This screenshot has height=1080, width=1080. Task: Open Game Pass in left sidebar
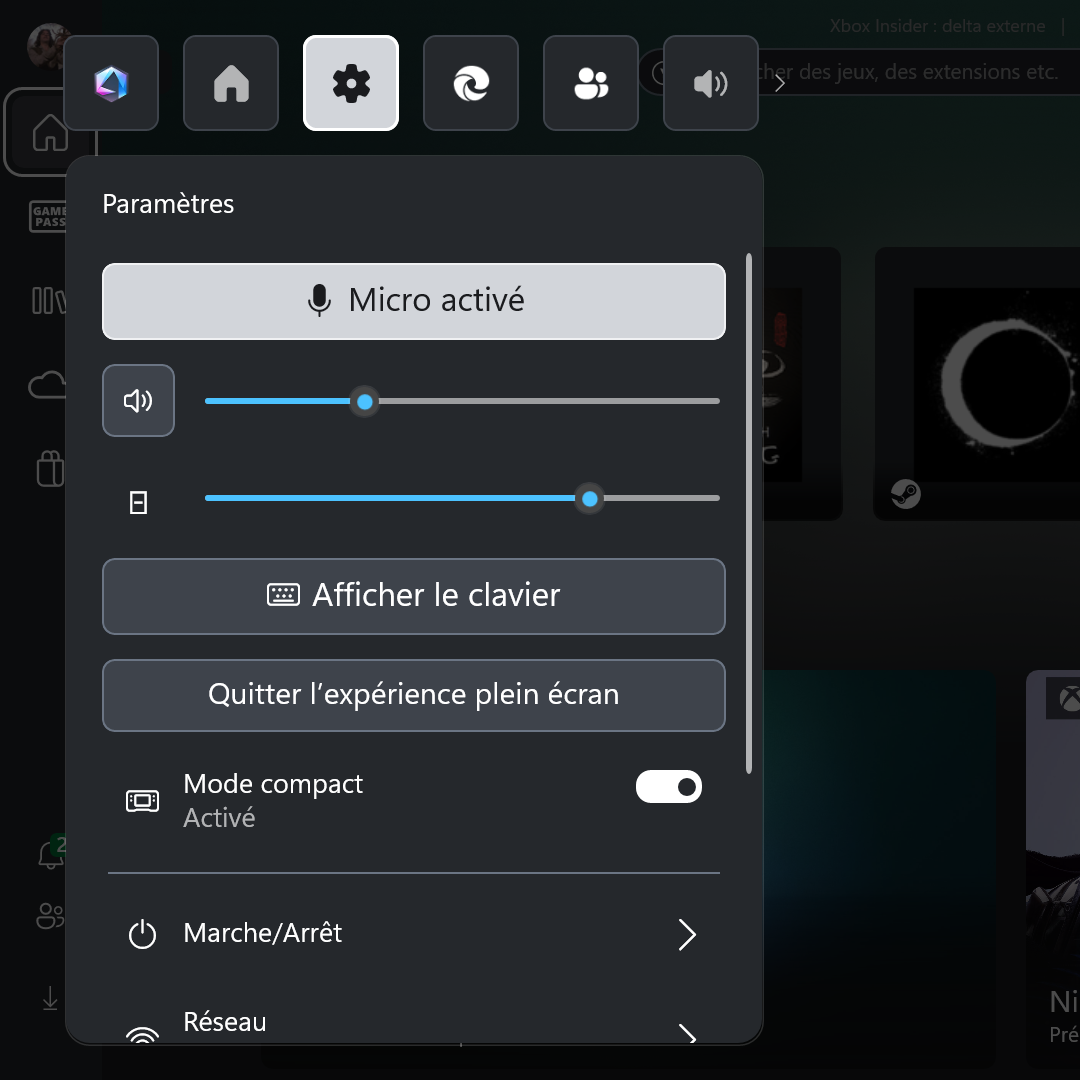click(x=49, y=216)
